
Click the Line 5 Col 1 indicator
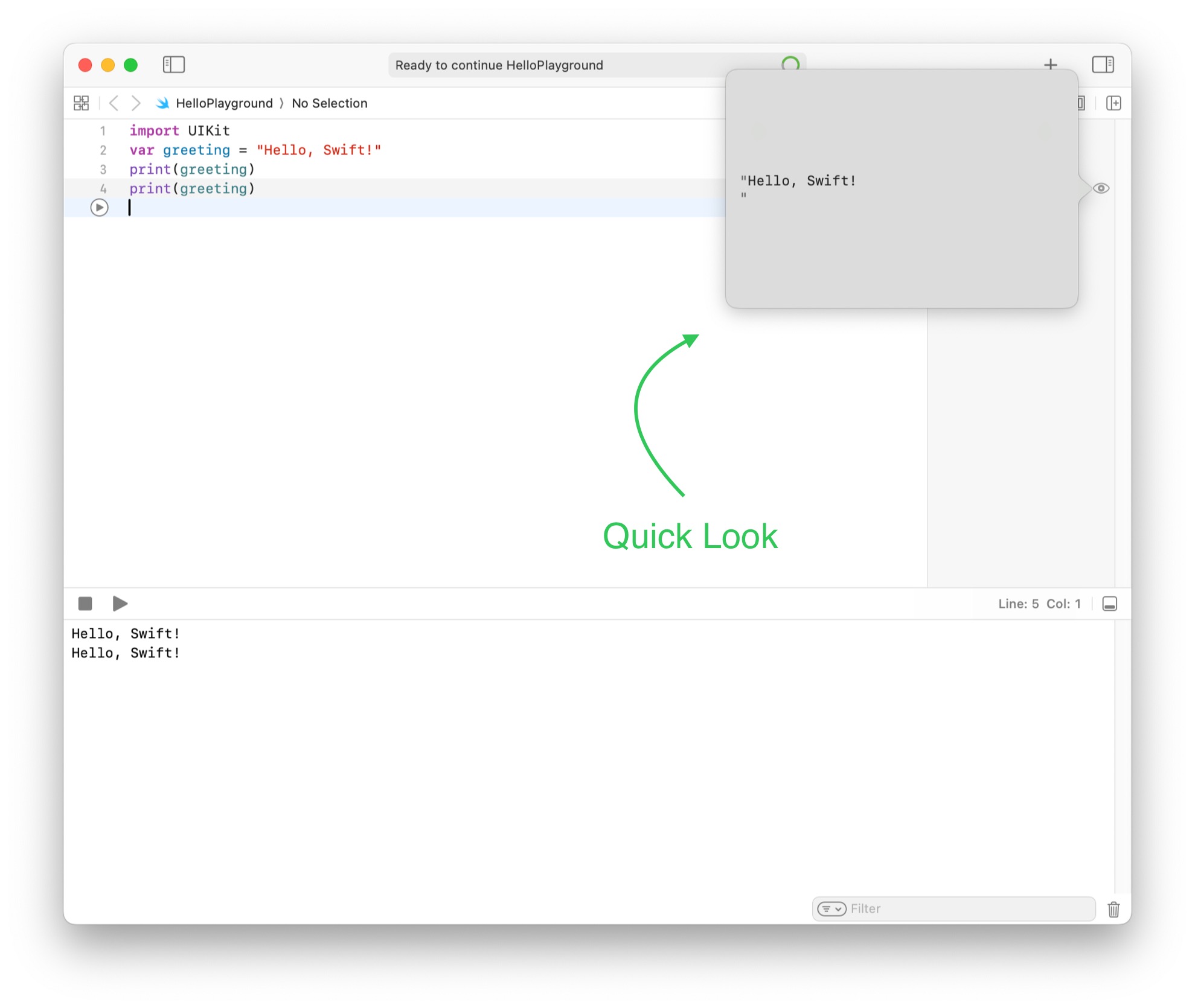(x=1039, y=604)
